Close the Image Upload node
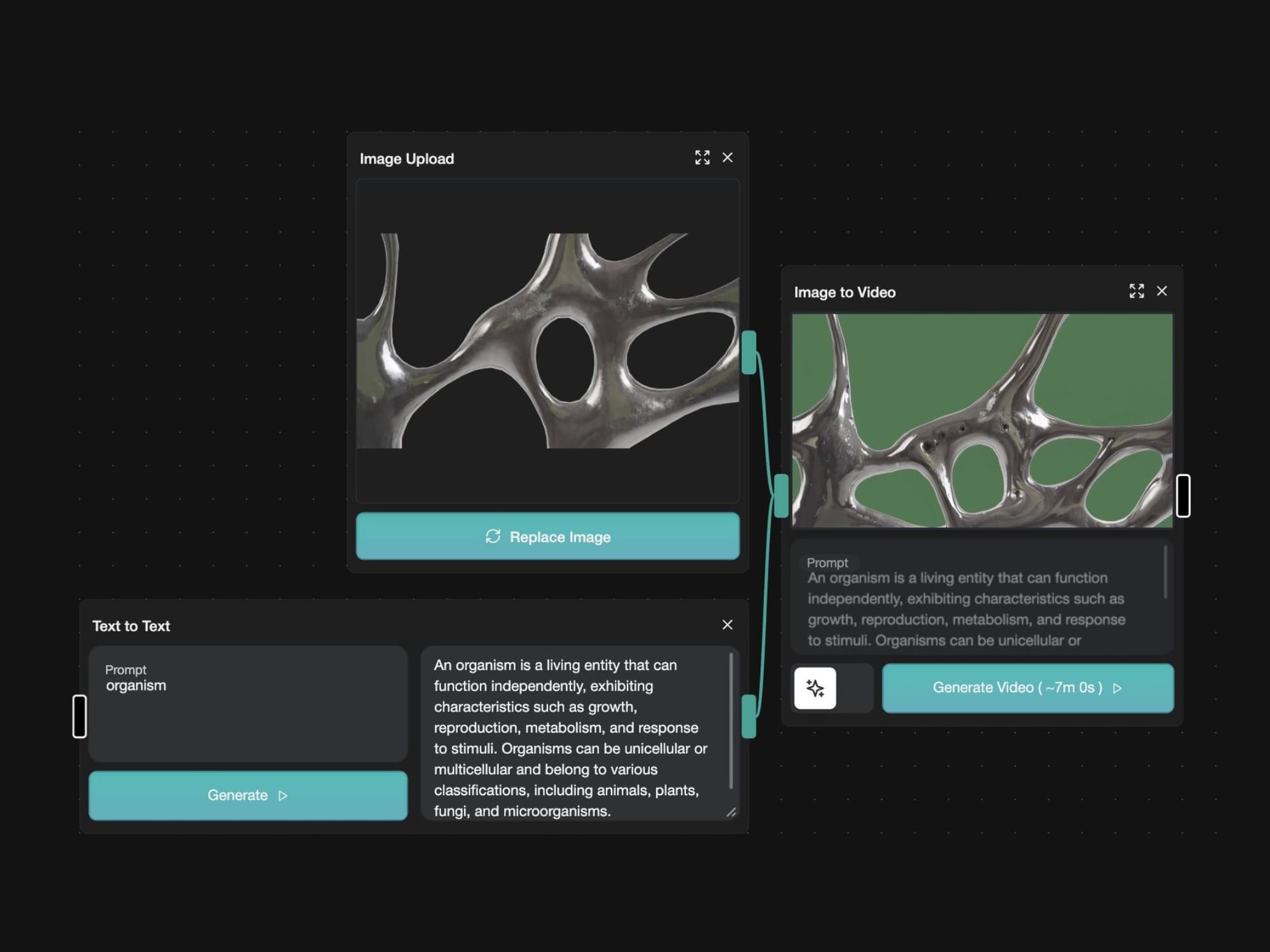The width and height of the screenshot is (1270, 952). (x=728, y=157)
